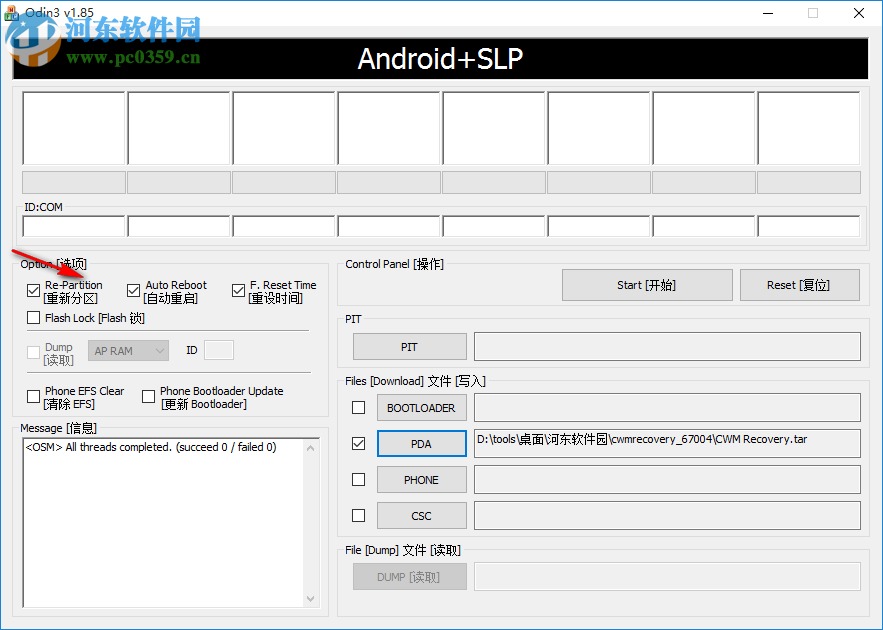
Task: Click the CSC file button
Action: 421,515
